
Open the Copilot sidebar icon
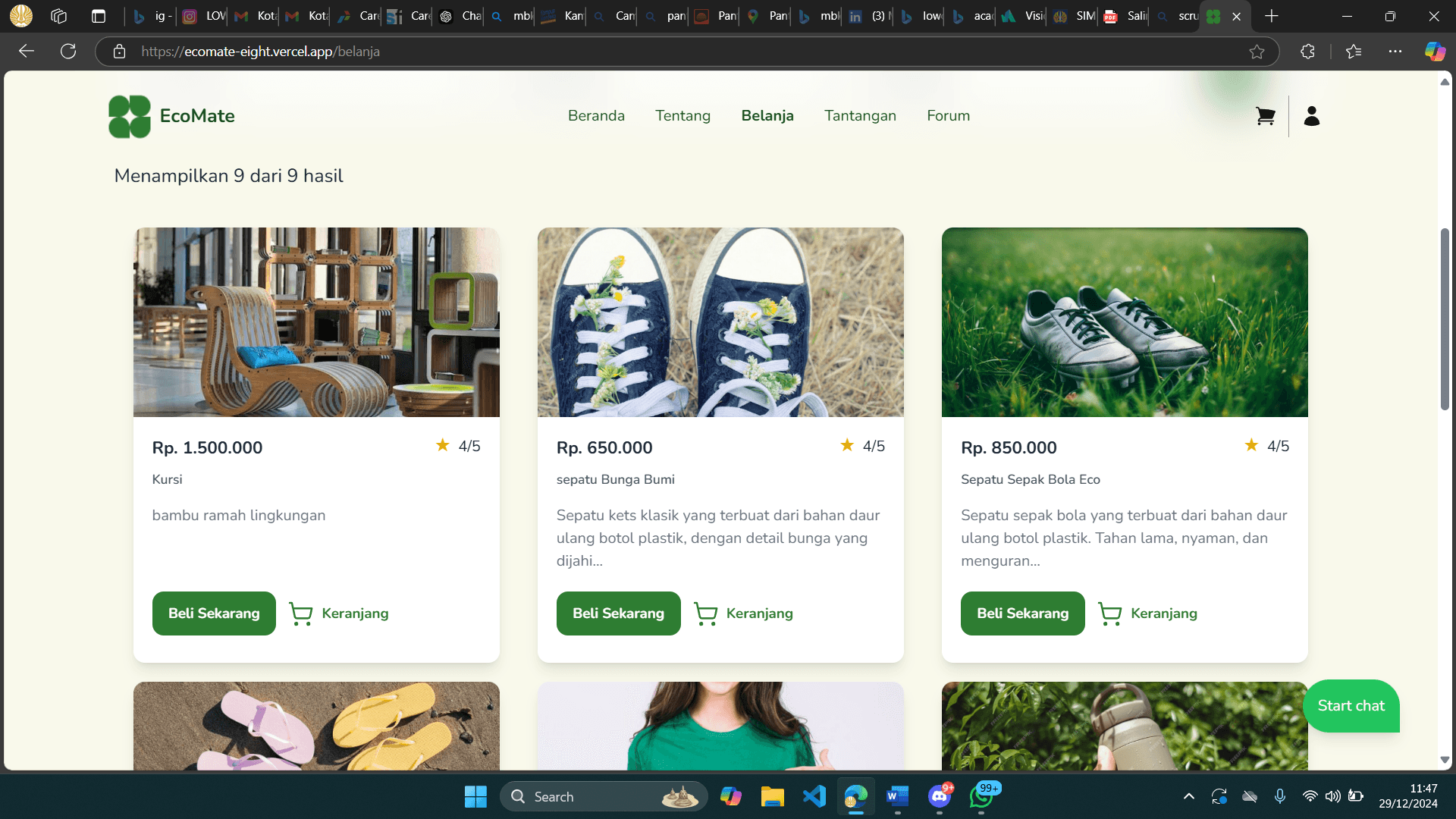(x=1435, y=52)
